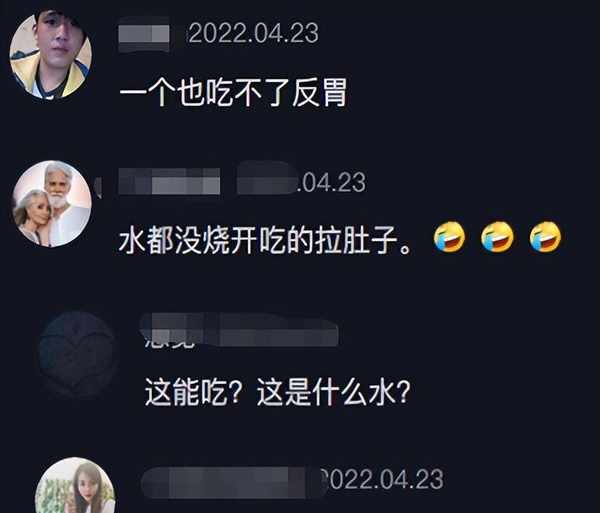This screenshot has width=600, height=513.
Task: Tap the reply 这能吃？这是什么水？
Action: 277,392
